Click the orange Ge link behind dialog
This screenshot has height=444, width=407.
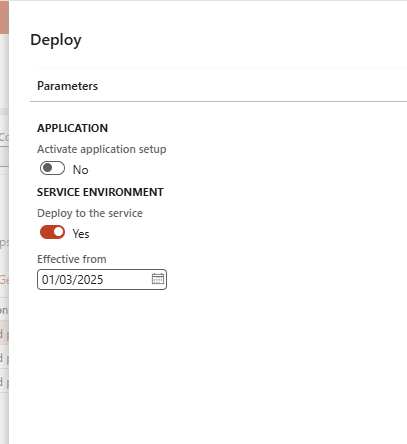4,280
